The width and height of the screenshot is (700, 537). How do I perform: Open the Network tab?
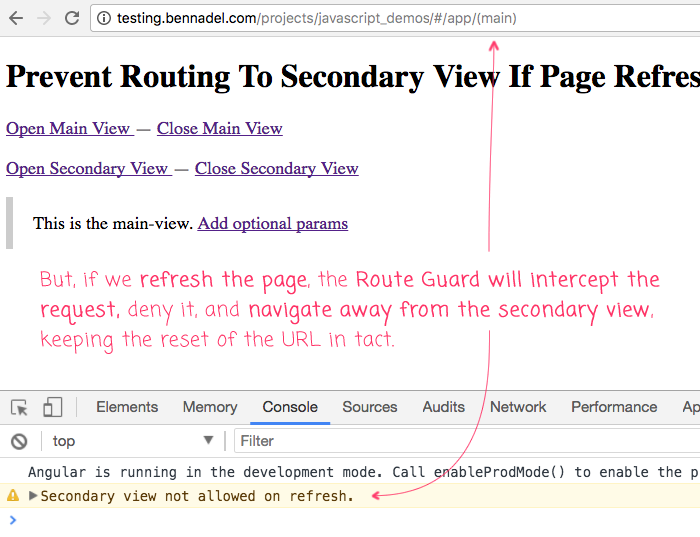(x=518, y=407)
